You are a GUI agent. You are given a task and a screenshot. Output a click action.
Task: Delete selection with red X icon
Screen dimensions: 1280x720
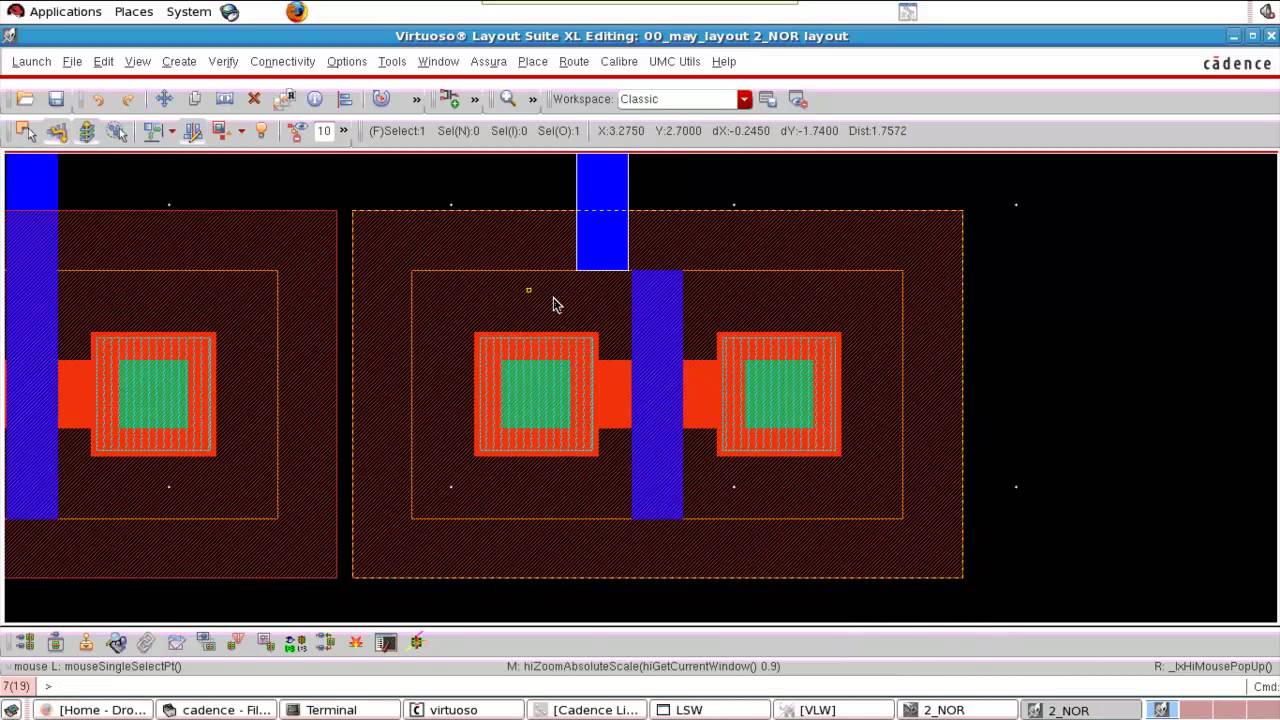point(254,99)
